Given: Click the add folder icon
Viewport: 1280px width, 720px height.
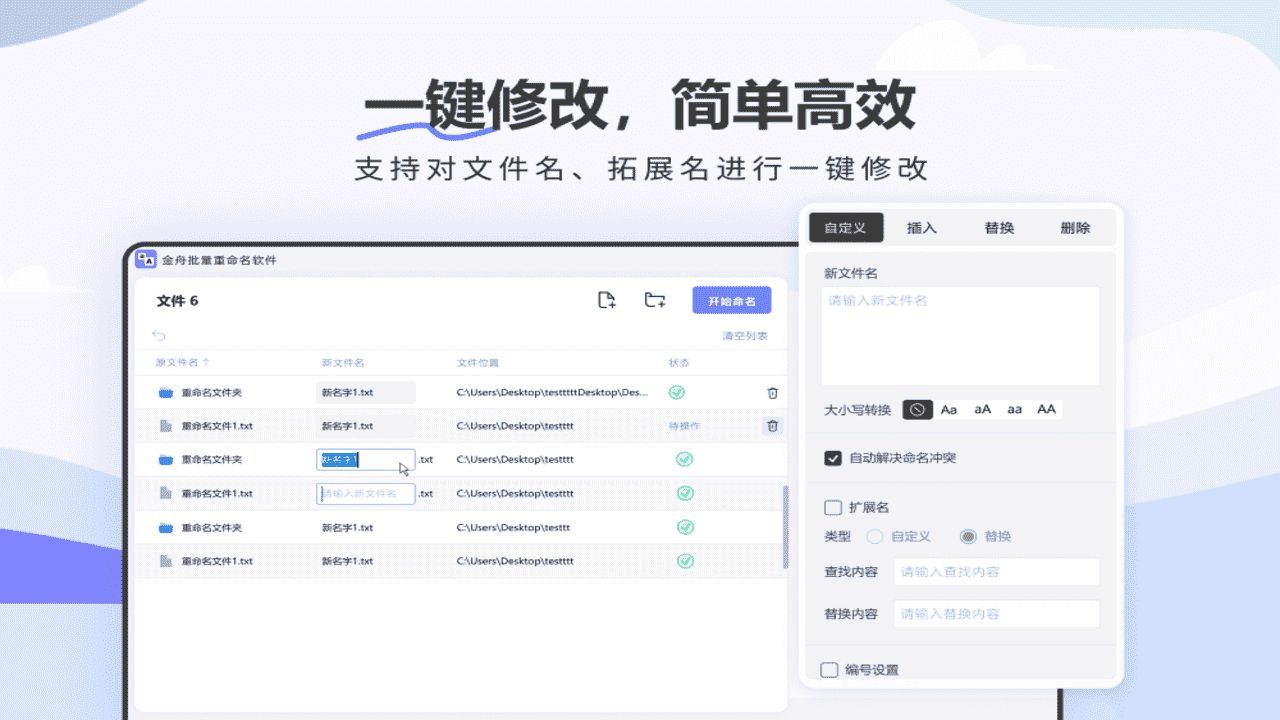Looking at the screenshot, I should pos(654,300).
